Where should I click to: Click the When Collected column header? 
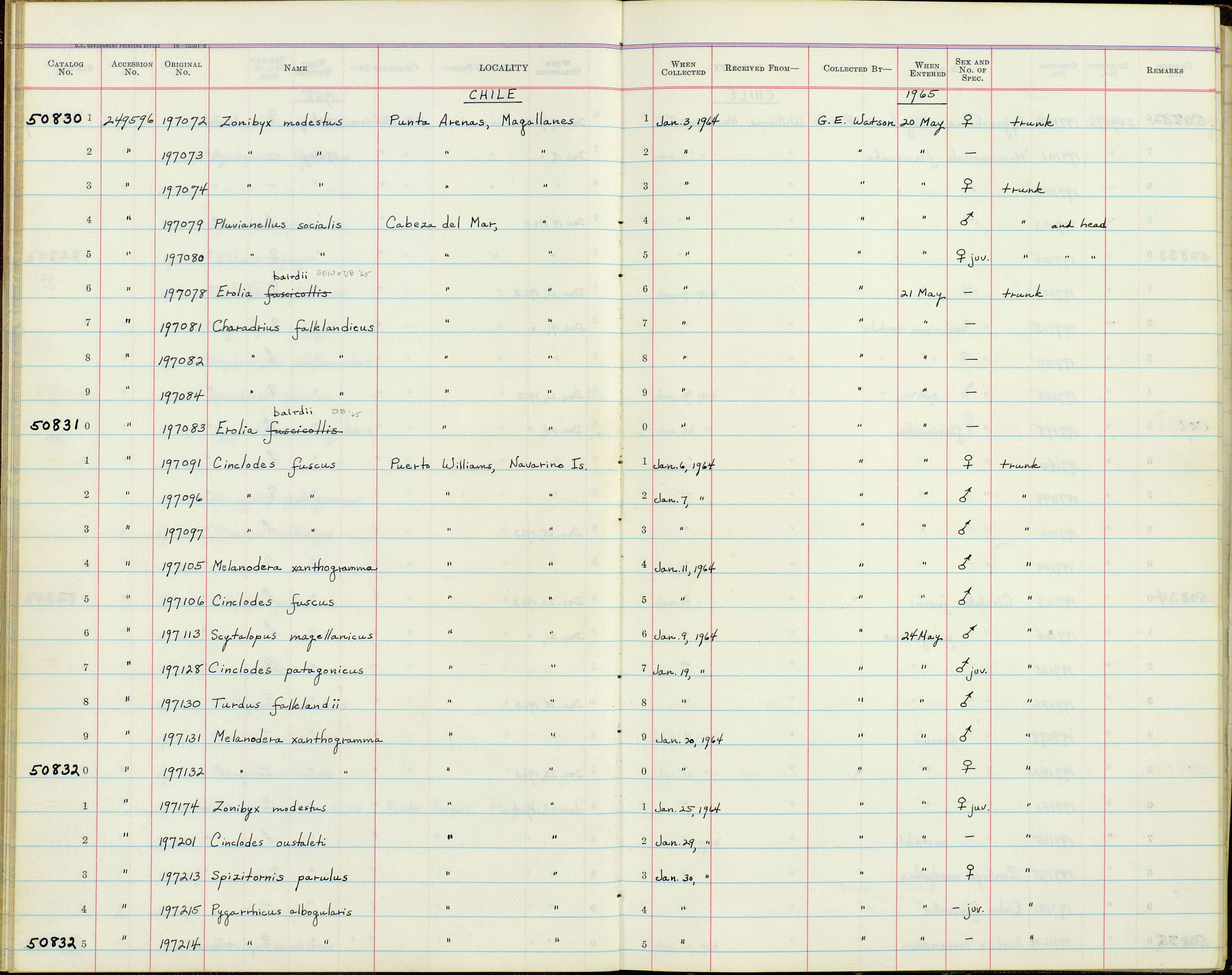click(683, 68)
